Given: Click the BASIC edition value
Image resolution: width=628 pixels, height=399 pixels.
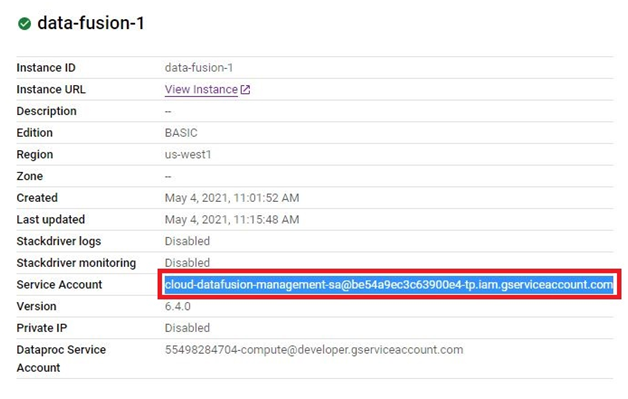Looking at the screenshot, I should pos(181,133).
